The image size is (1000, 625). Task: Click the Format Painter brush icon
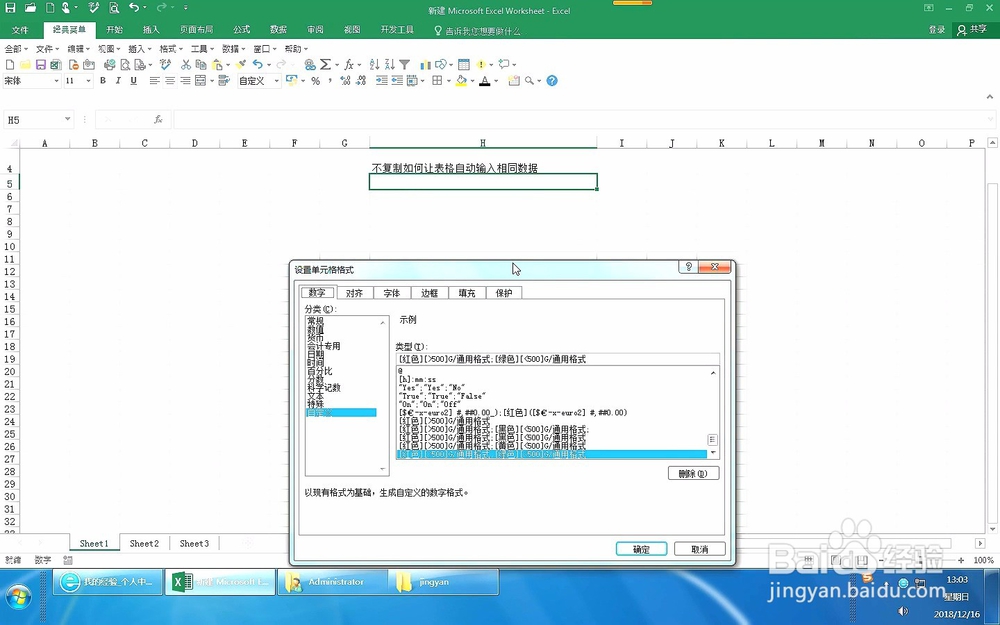point(240,64)
